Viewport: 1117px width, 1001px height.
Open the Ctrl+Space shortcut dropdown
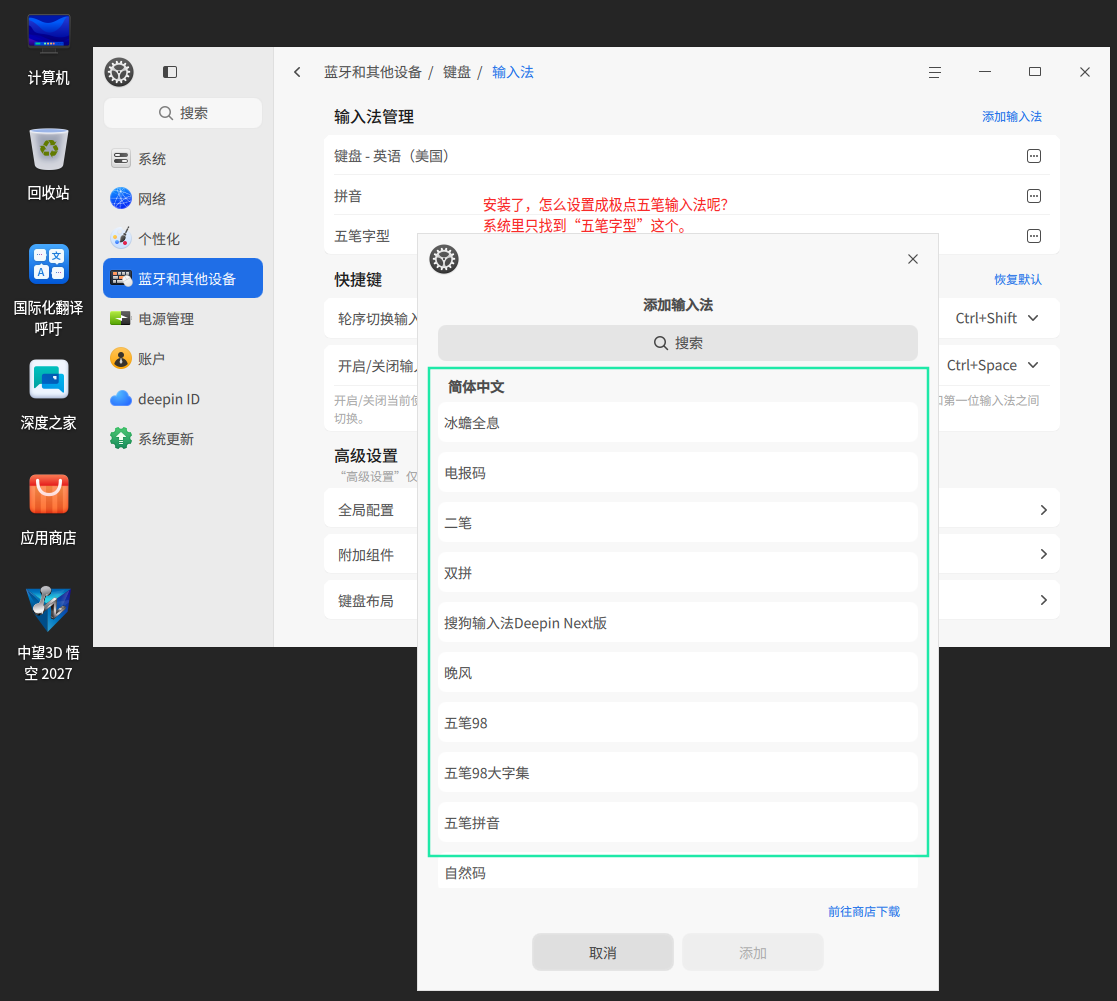pos(992,365)
